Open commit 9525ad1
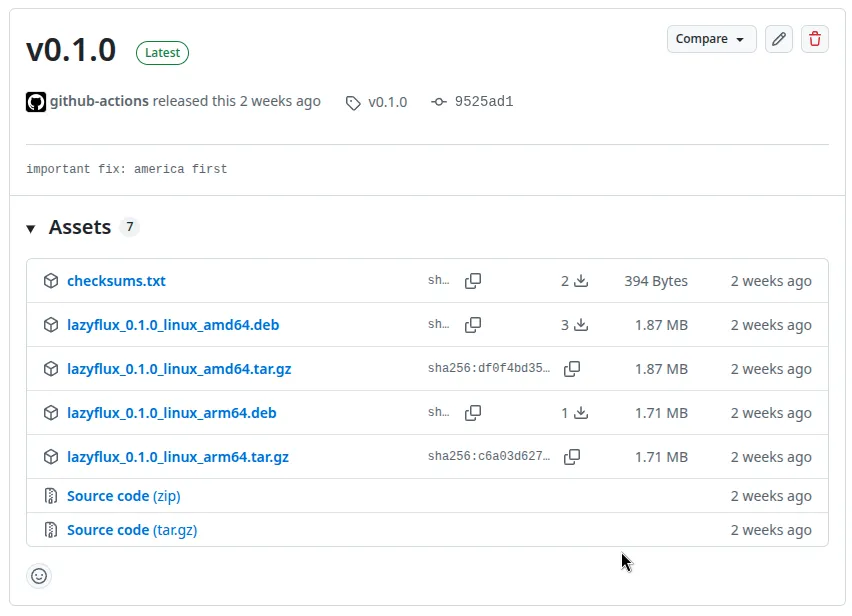This screenshot has width=852, height=616. click(484, 102)
